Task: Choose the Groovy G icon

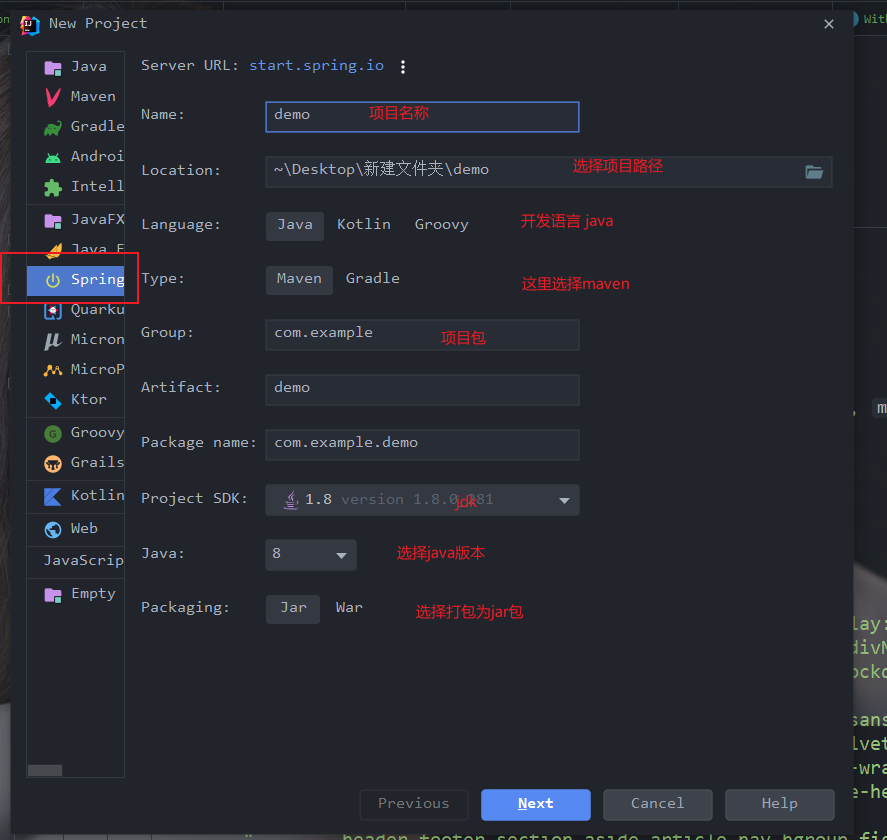Action: [x=53, y=434]
